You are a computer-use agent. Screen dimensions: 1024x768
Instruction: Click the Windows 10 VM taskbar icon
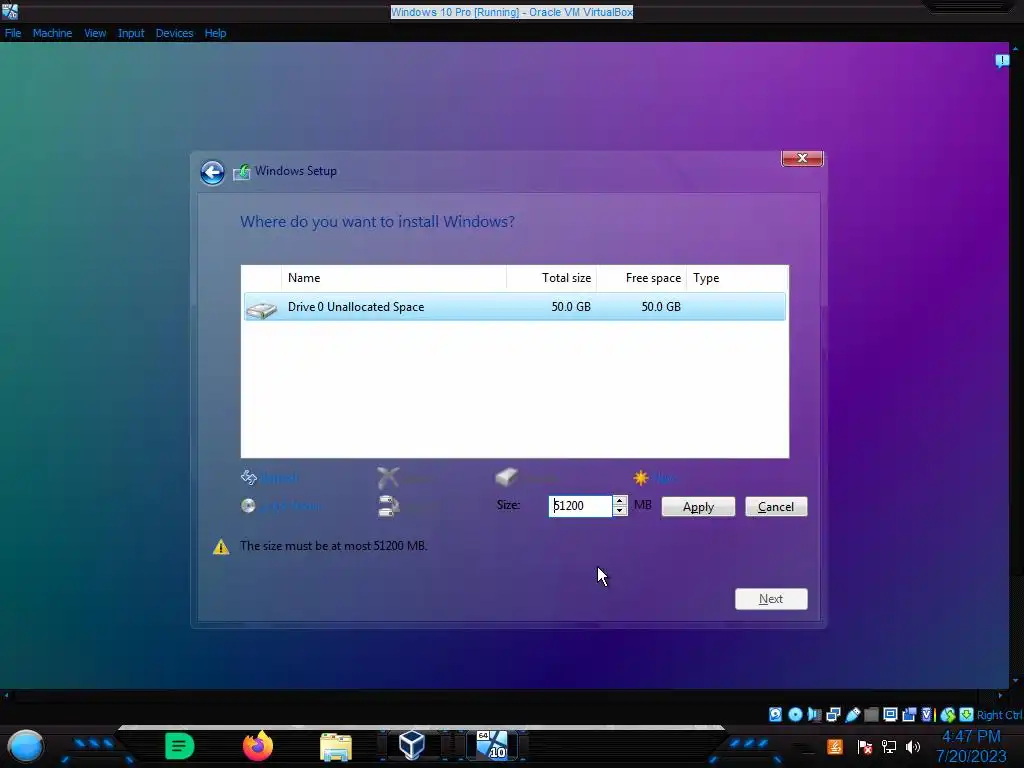(x=492, y=745)
